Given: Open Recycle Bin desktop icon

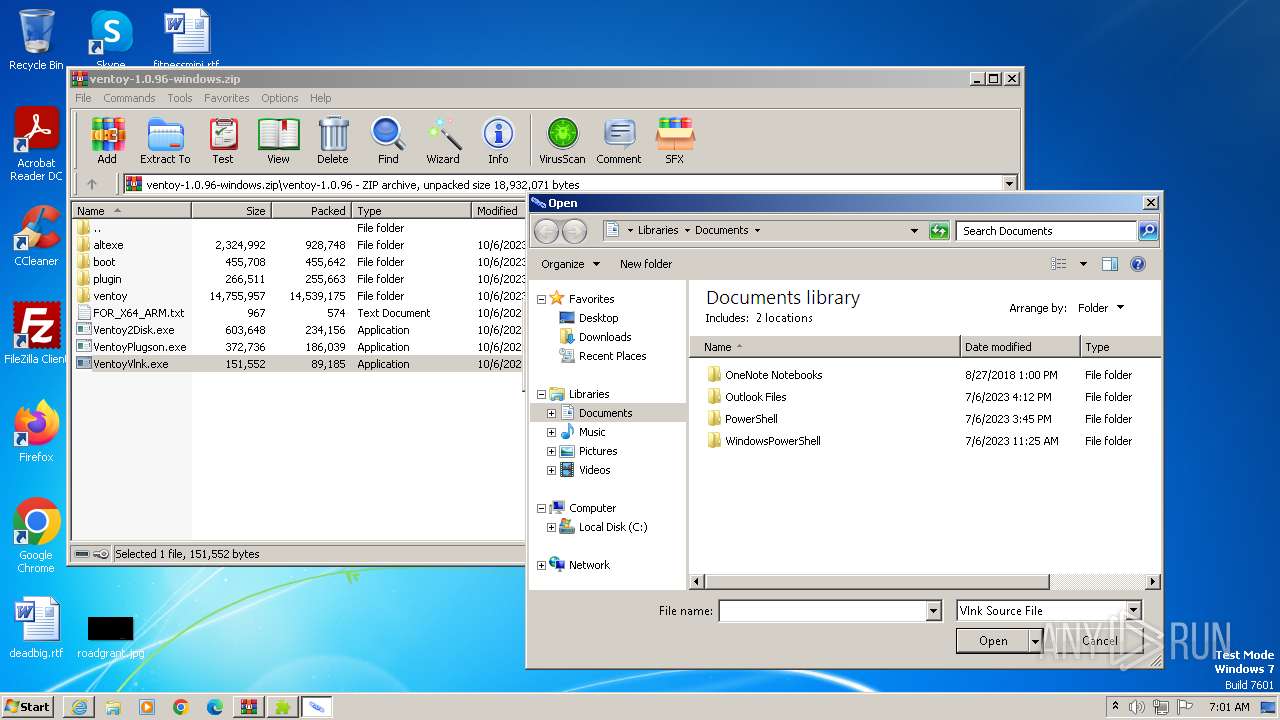Looking at the screenshot, I should 36,40.
